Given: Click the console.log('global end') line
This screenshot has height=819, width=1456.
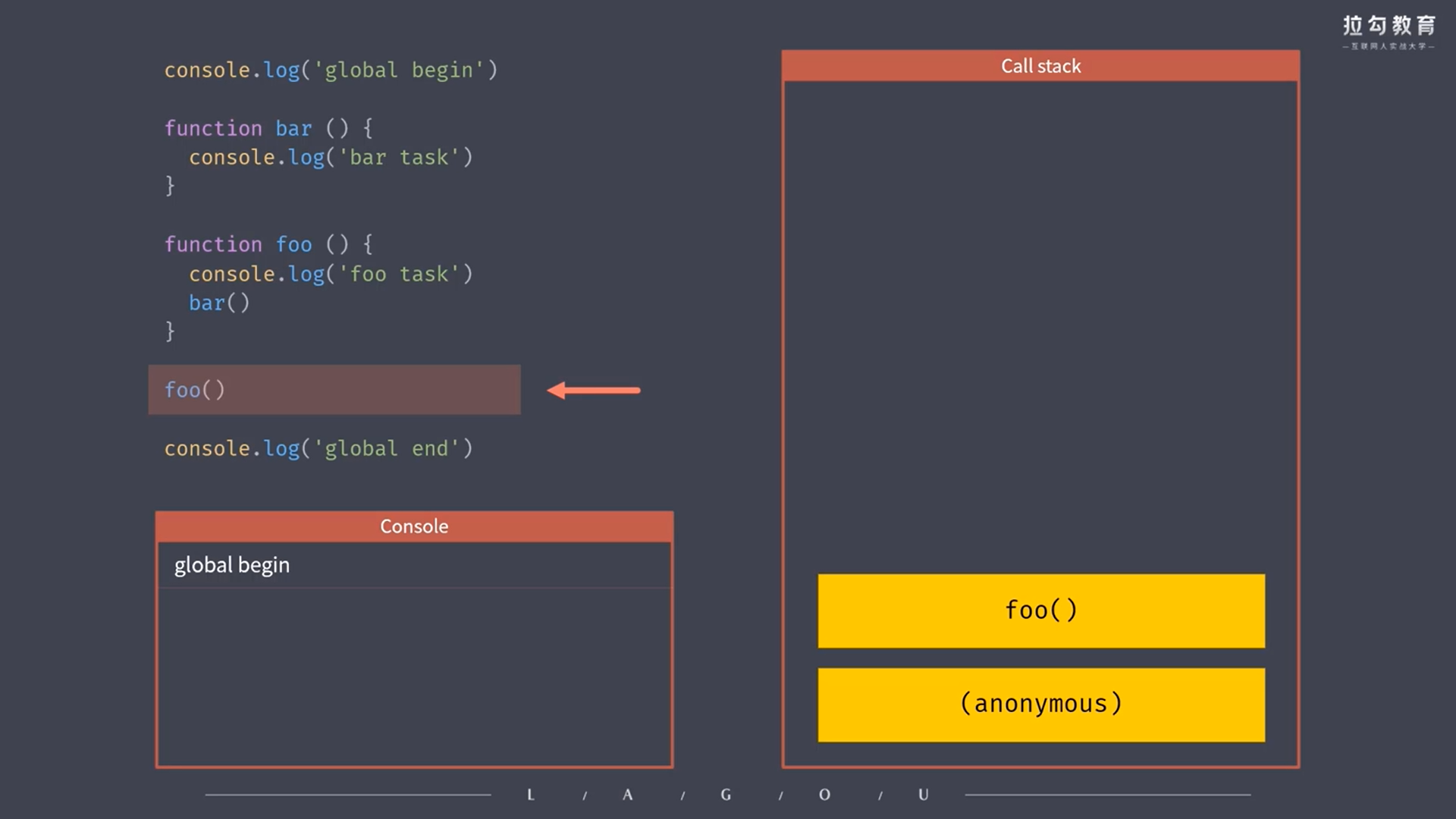Looking at the screenshot, I should pos(318,448).
